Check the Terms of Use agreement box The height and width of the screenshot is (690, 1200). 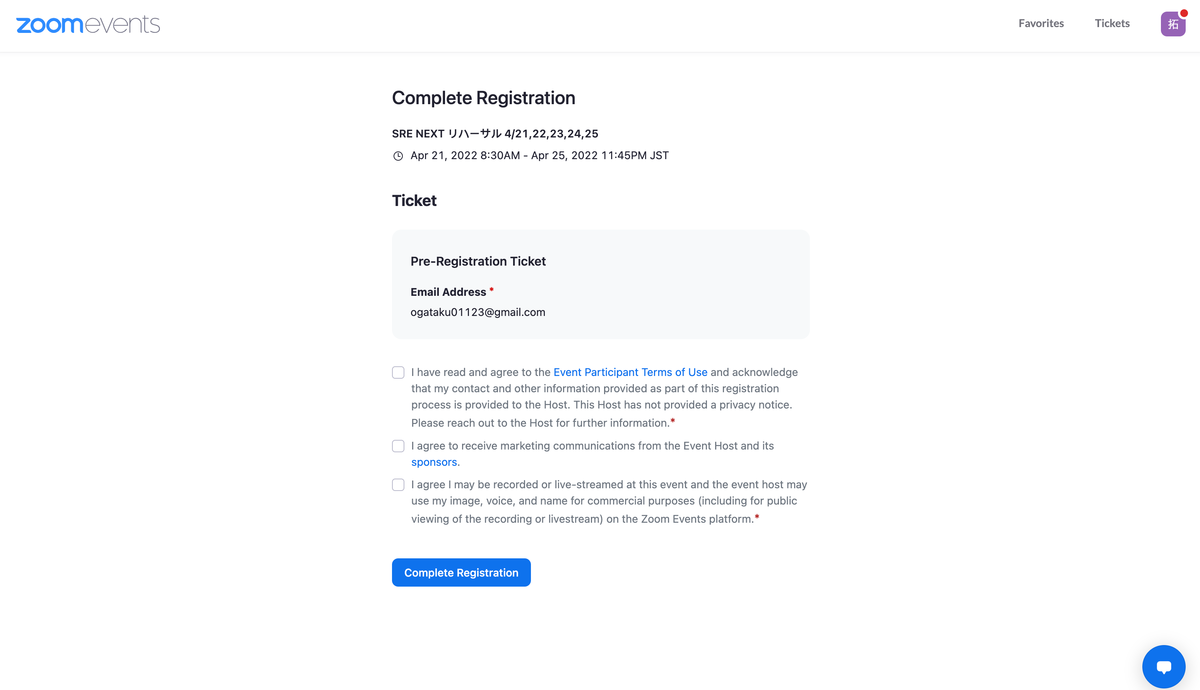398,372
